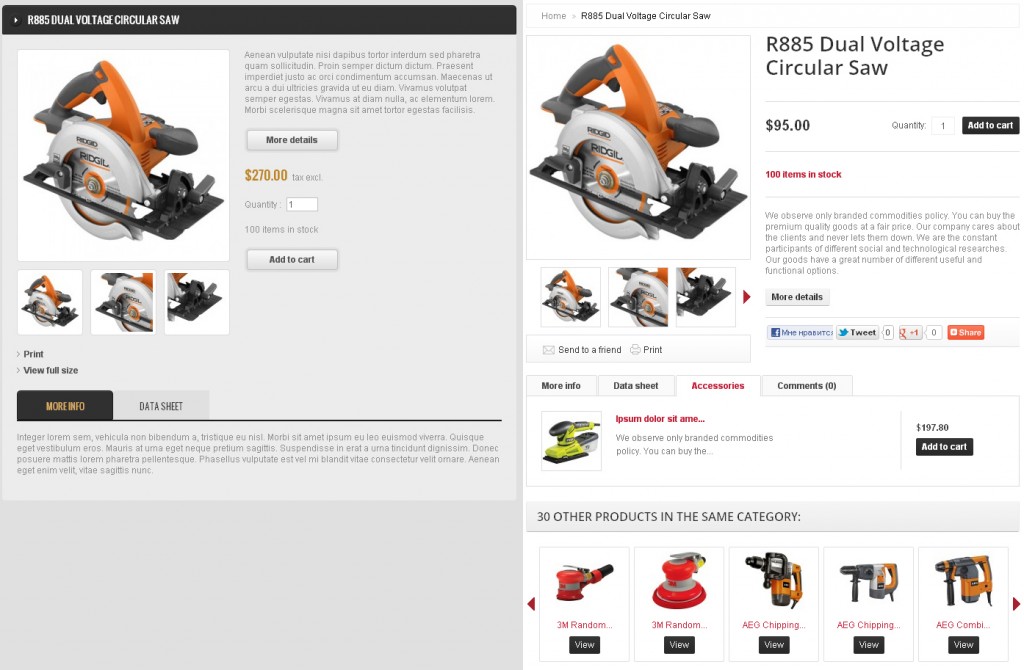
Task: Click the printer icon next to Print
Action: (x=635, y=350)
